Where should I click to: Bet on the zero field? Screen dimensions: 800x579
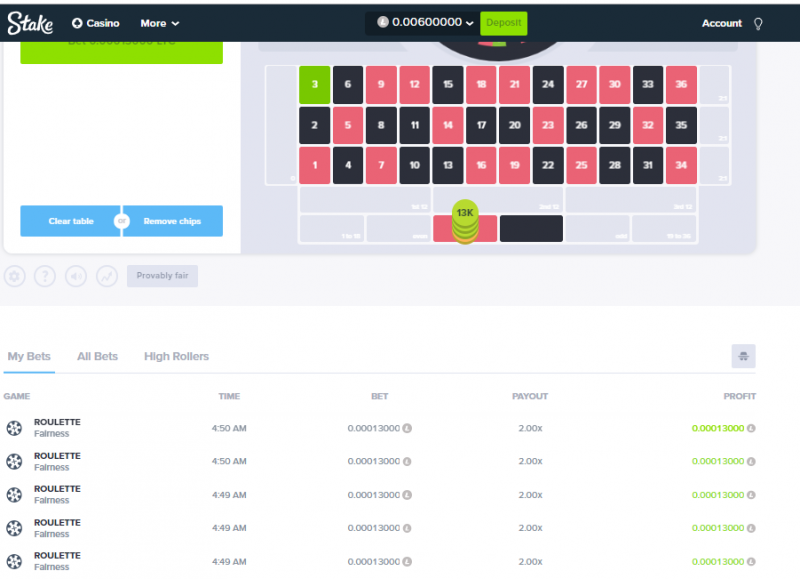point(281,125)
